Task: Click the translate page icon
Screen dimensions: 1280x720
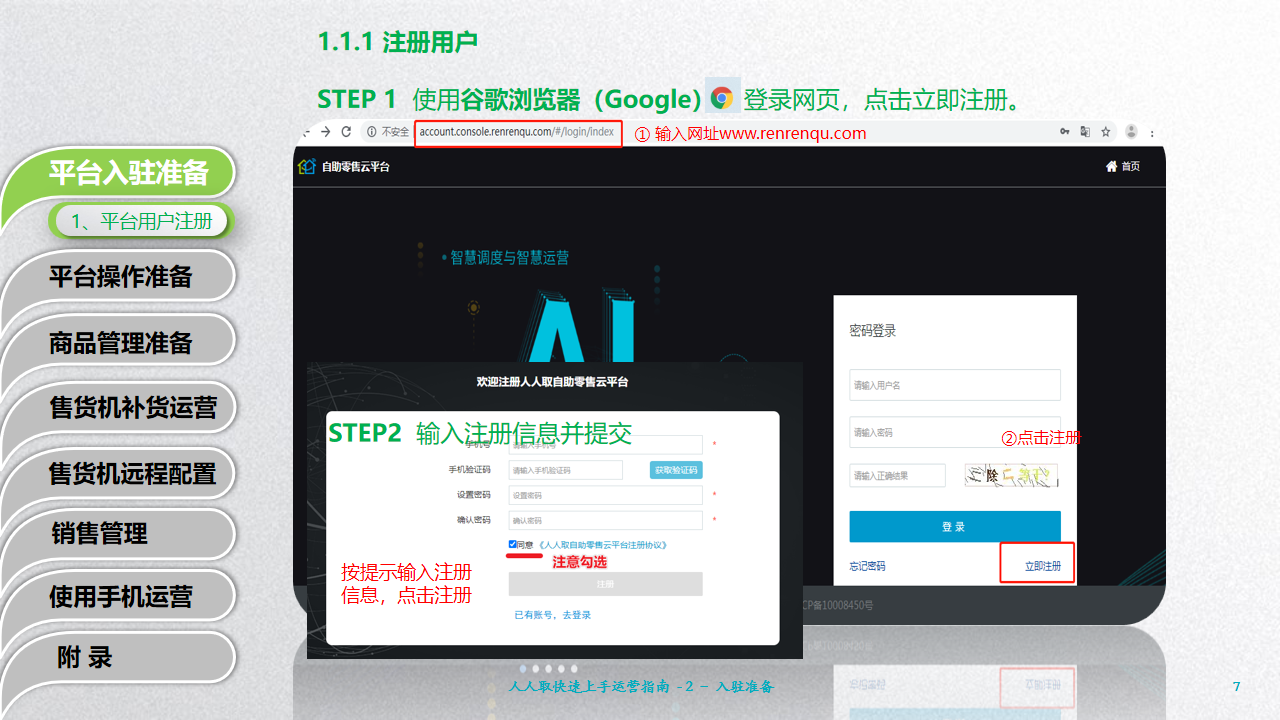Action: coord(1085,132)
